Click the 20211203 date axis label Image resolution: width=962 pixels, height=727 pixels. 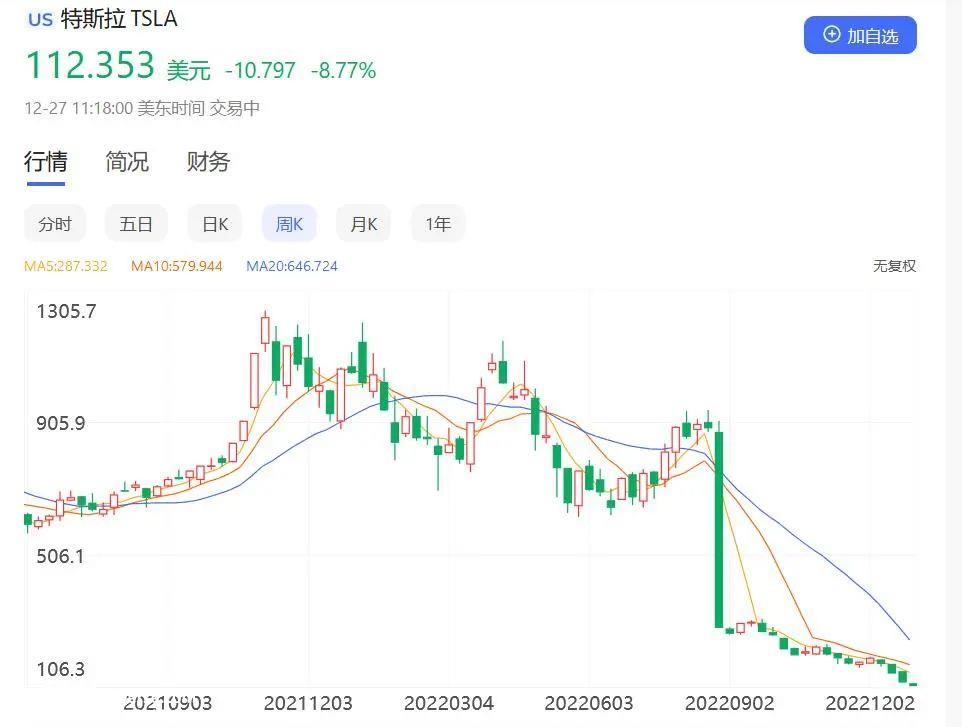[308, 702]
